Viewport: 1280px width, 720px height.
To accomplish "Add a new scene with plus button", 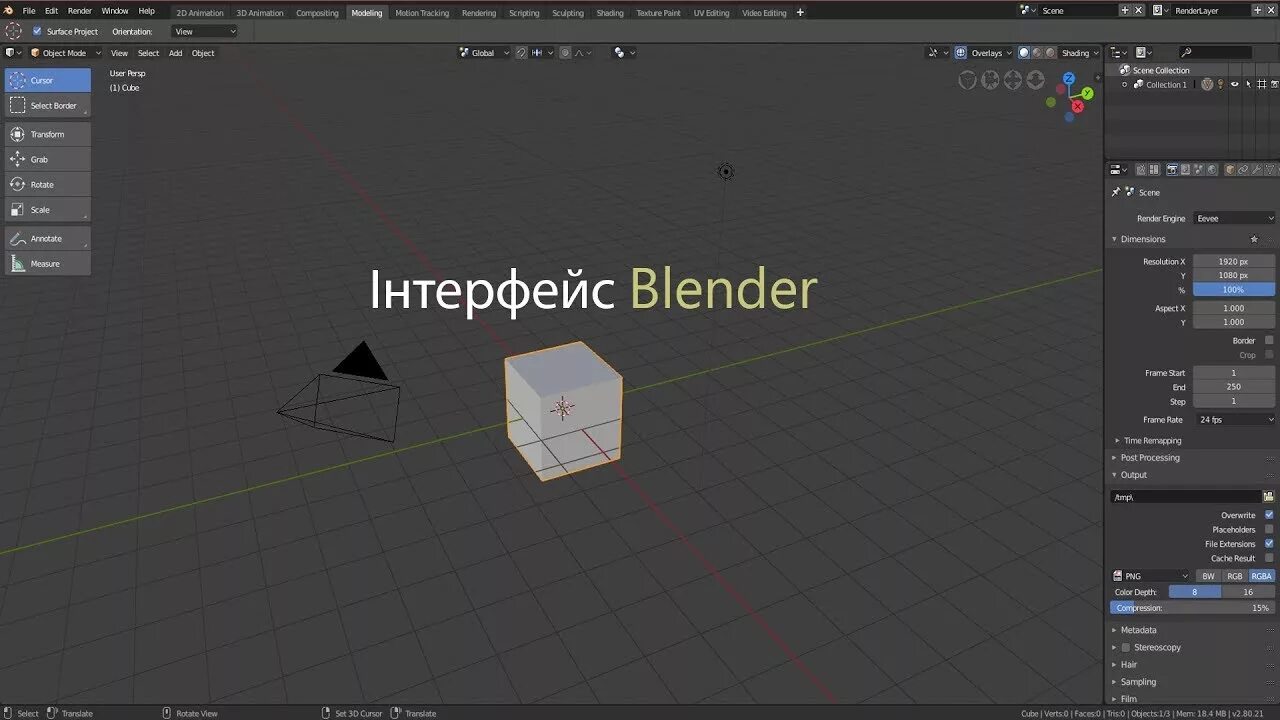I will click(1125, 10).
